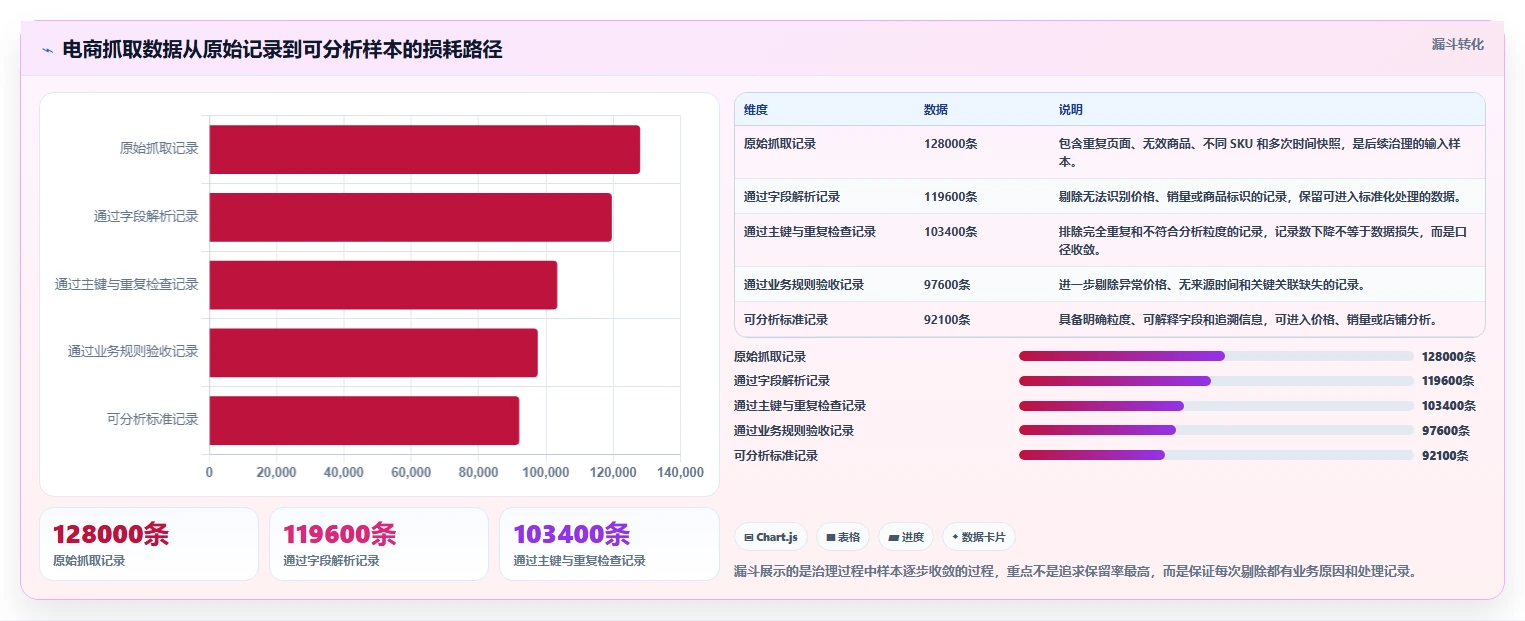
Task: Click the 60,000 tick on the chart axis
Action: click(x=411, y=472)
